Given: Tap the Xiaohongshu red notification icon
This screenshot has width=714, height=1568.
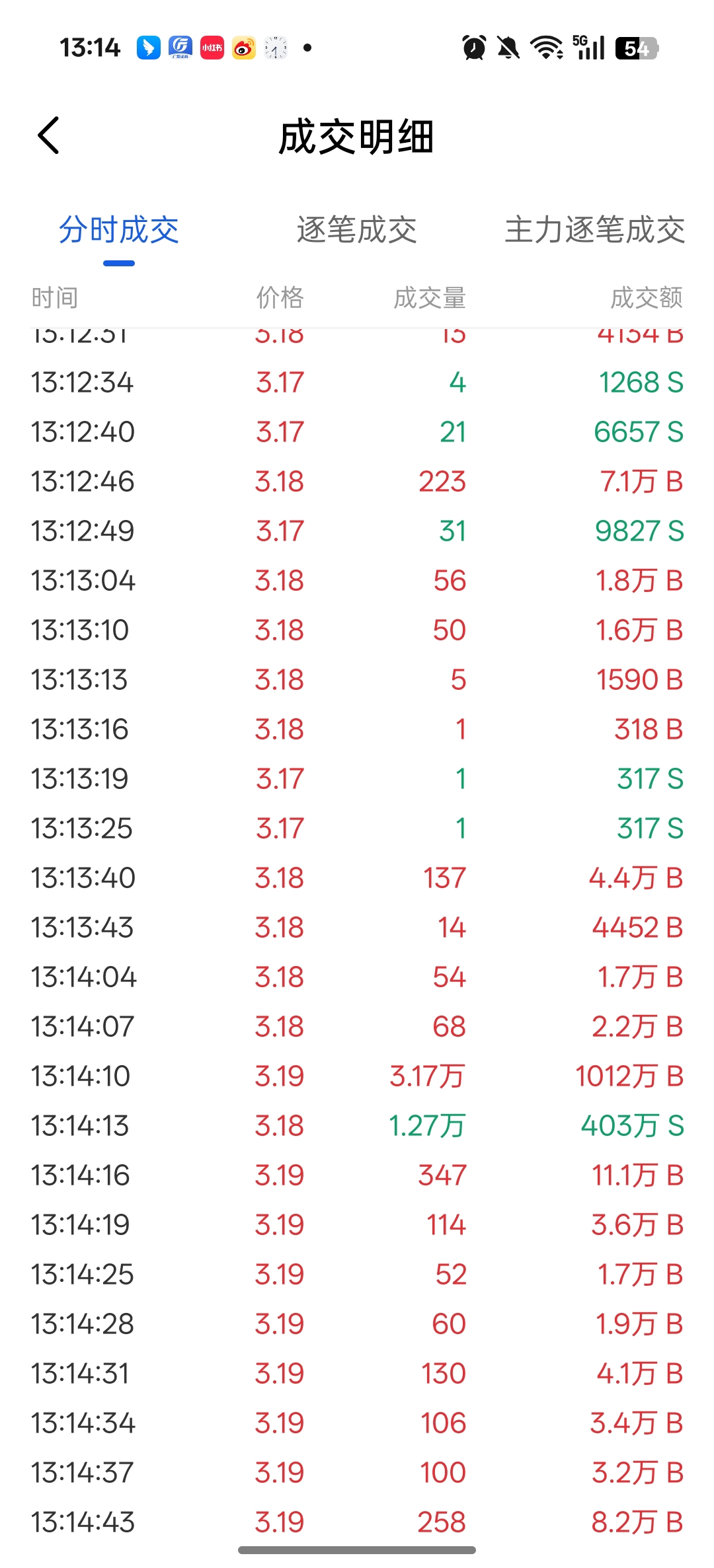Looking at the screenshot, I should pos(212,48).
